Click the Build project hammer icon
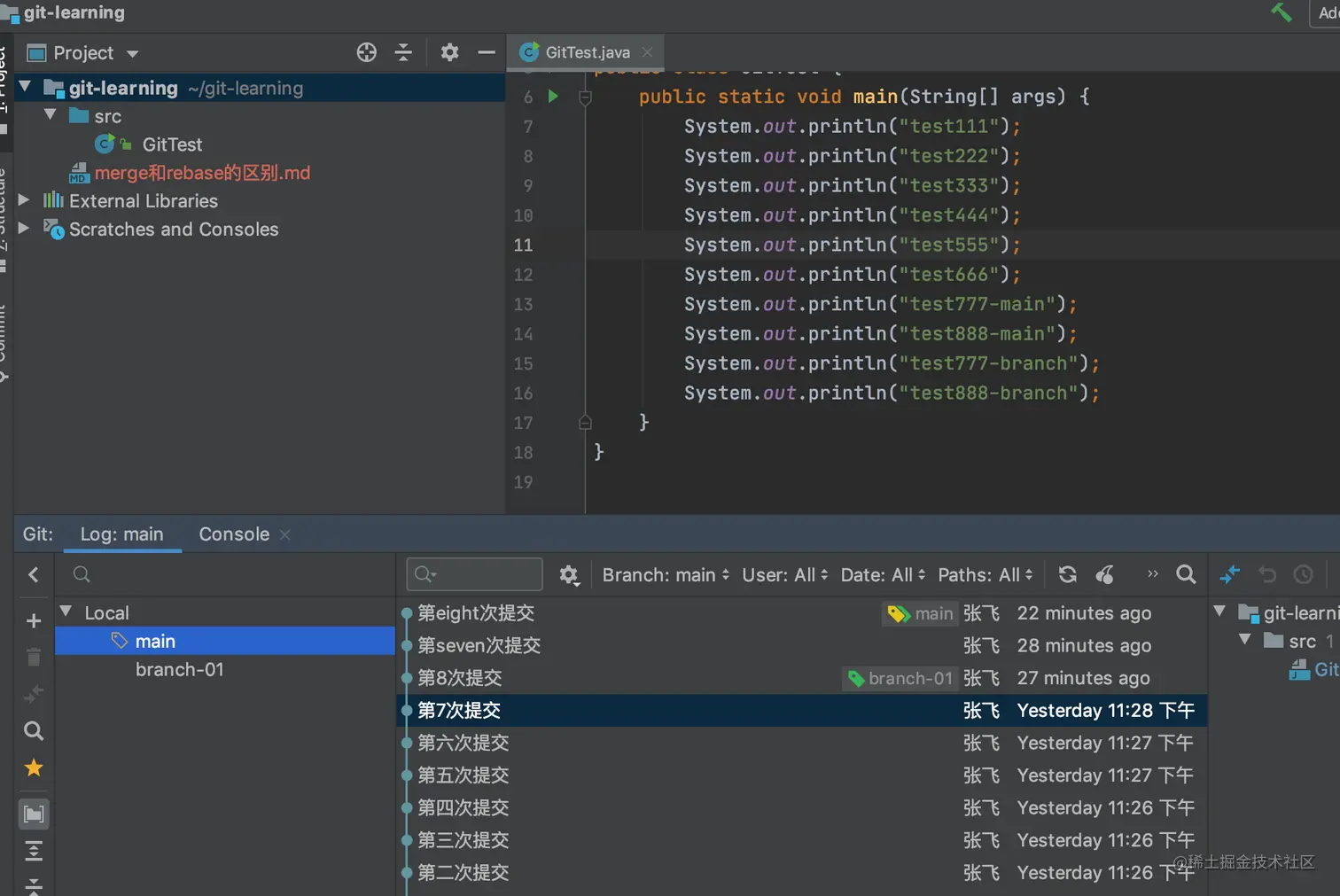Screen dimensions: 1340x896 point(1281,12)
